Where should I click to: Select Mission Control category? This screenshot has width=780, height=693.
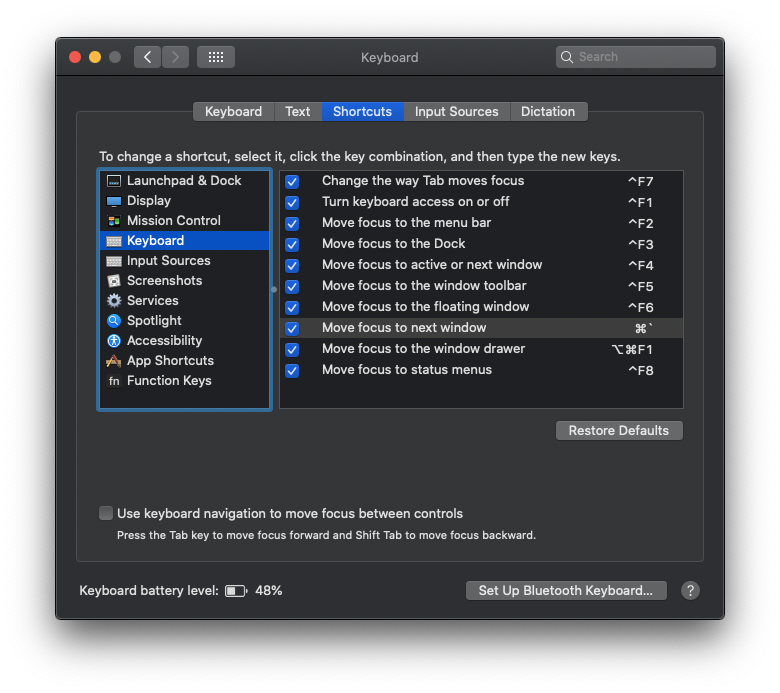pyautogui.click(x=185, y=220)
